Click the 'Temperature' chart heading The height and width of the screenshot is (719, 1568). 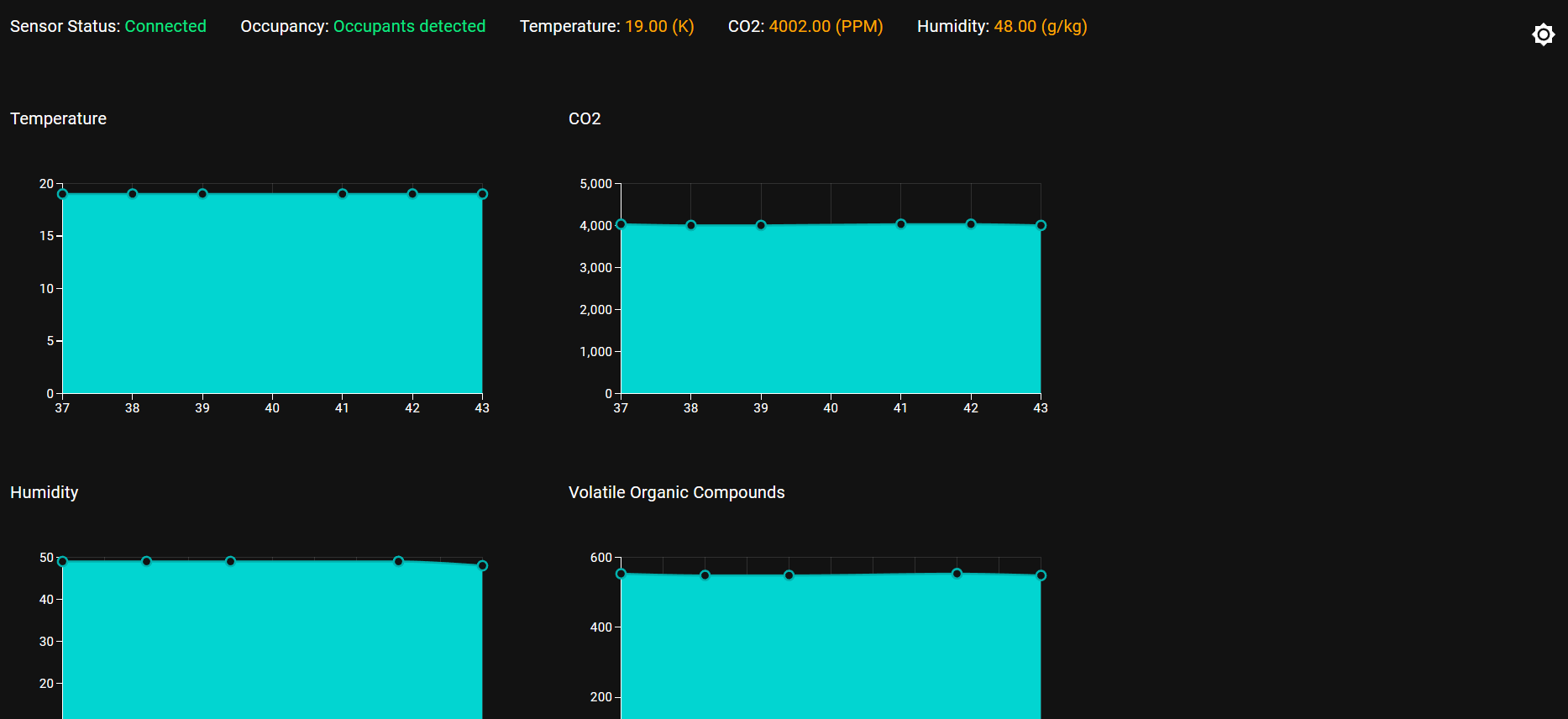58,118
